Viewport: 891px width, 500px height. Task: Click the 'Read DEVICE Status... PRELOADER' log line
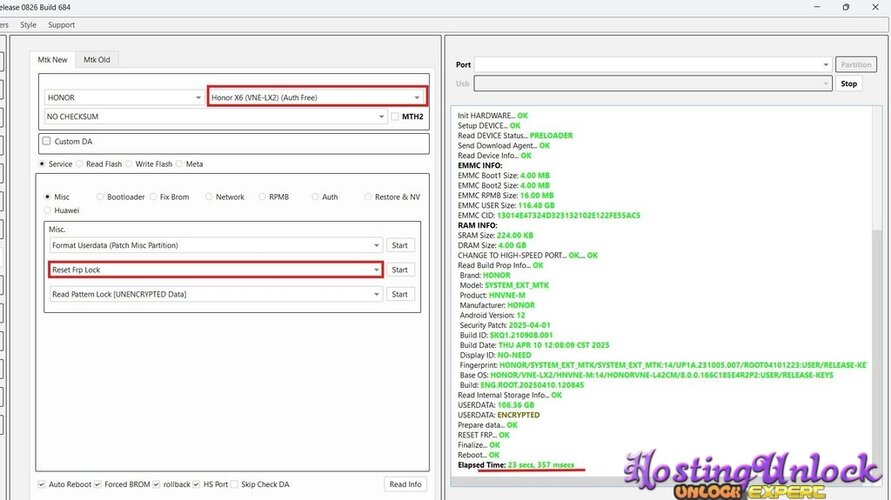[x=515, y=135]
